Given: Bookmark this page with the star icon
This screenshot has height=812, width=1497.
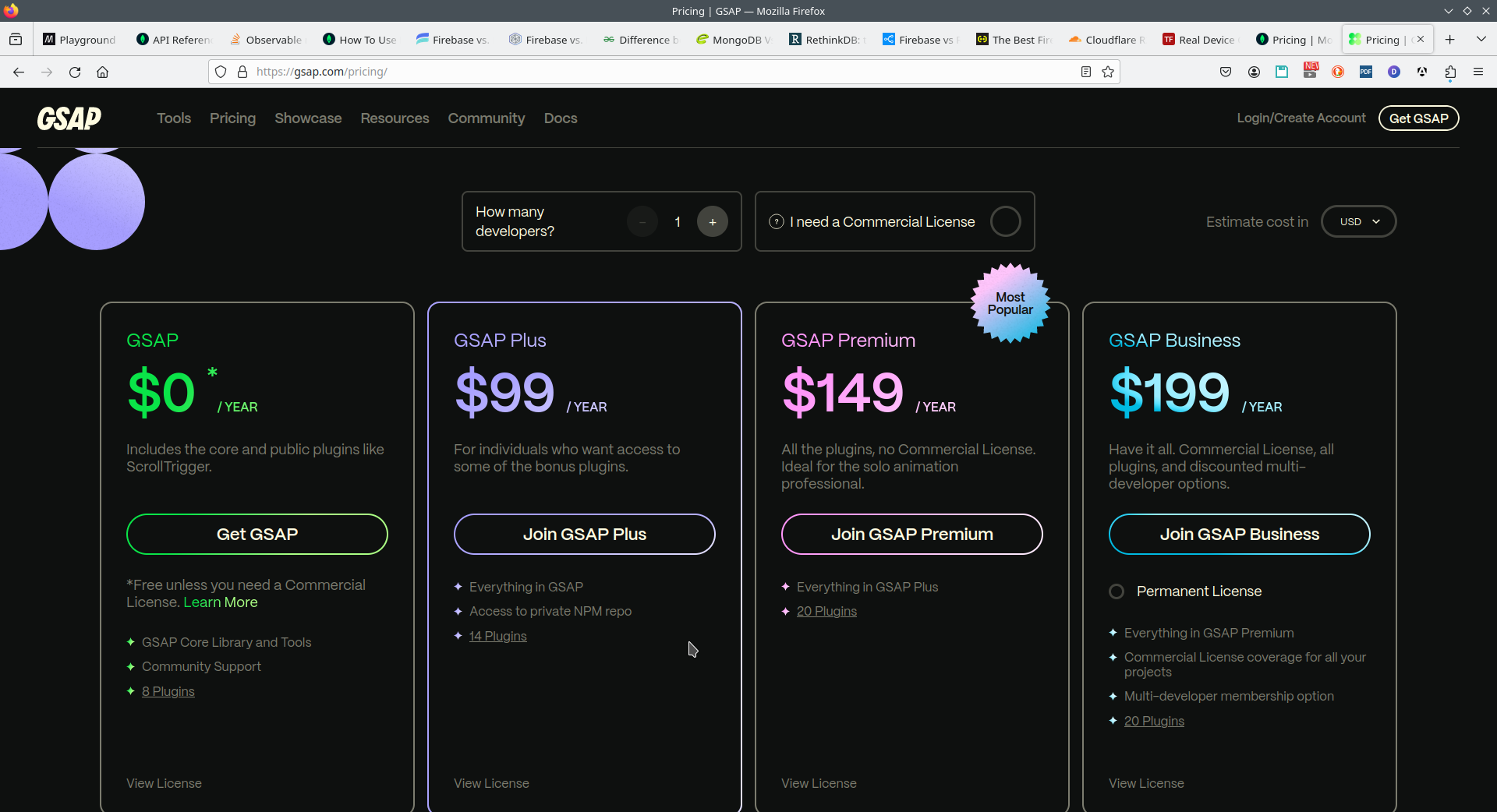Looking at the screenshot, I should pos(1108,72).
